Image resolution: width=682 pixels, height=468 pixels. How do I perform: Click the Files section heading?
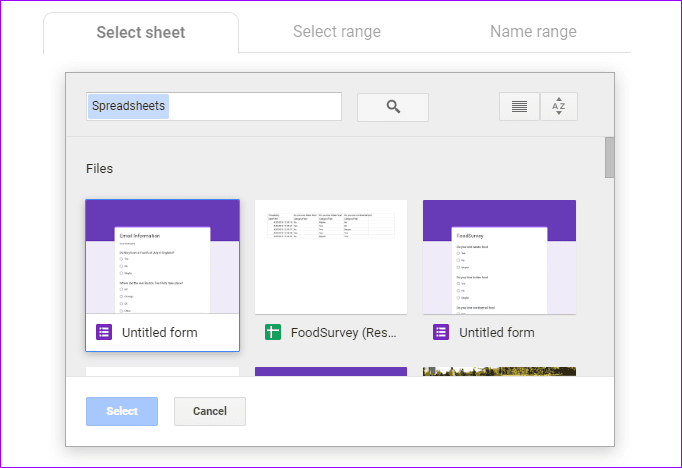point(100,169)
